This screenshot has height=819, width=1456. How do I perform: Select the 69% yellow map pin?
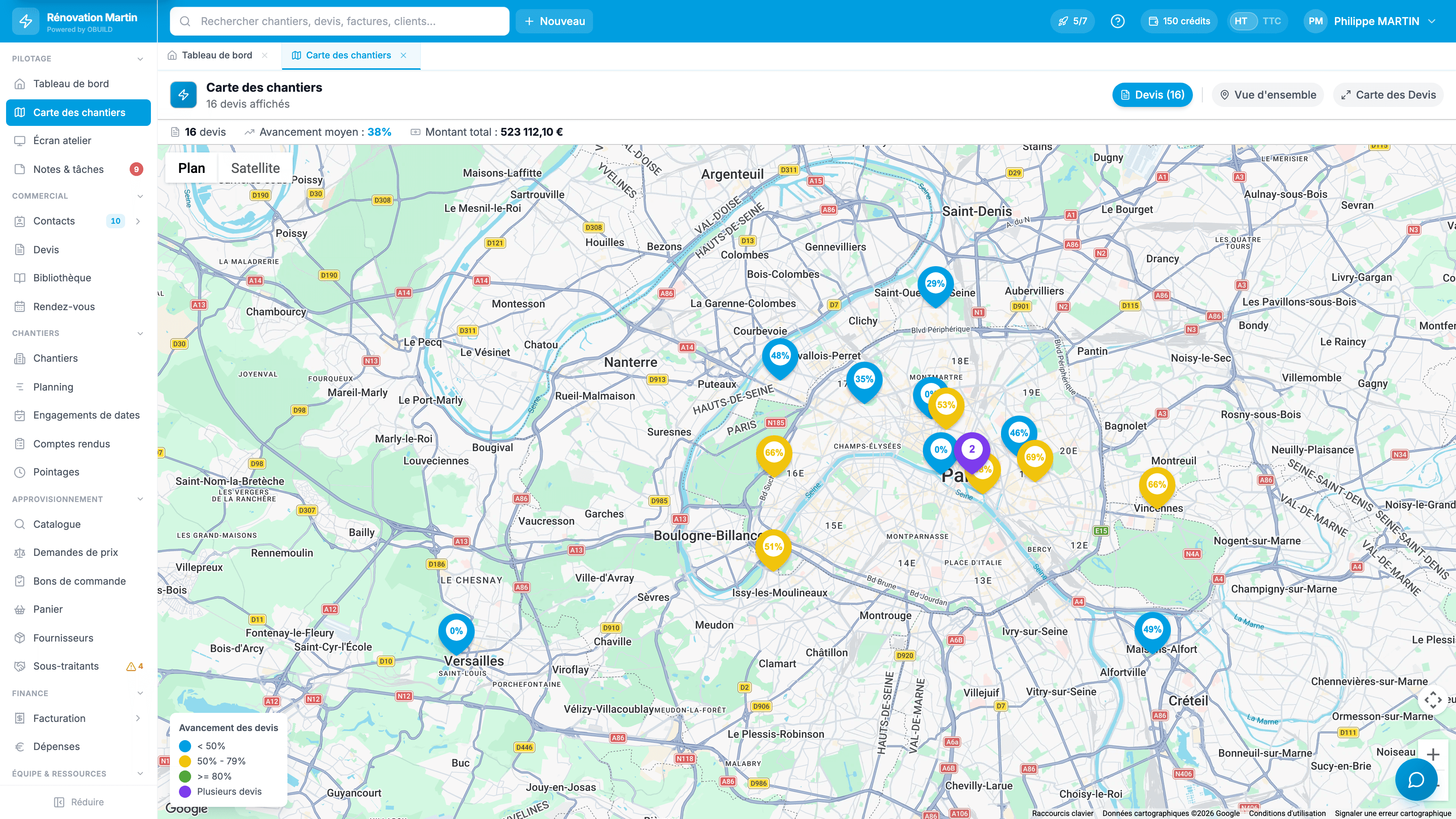1034,460
